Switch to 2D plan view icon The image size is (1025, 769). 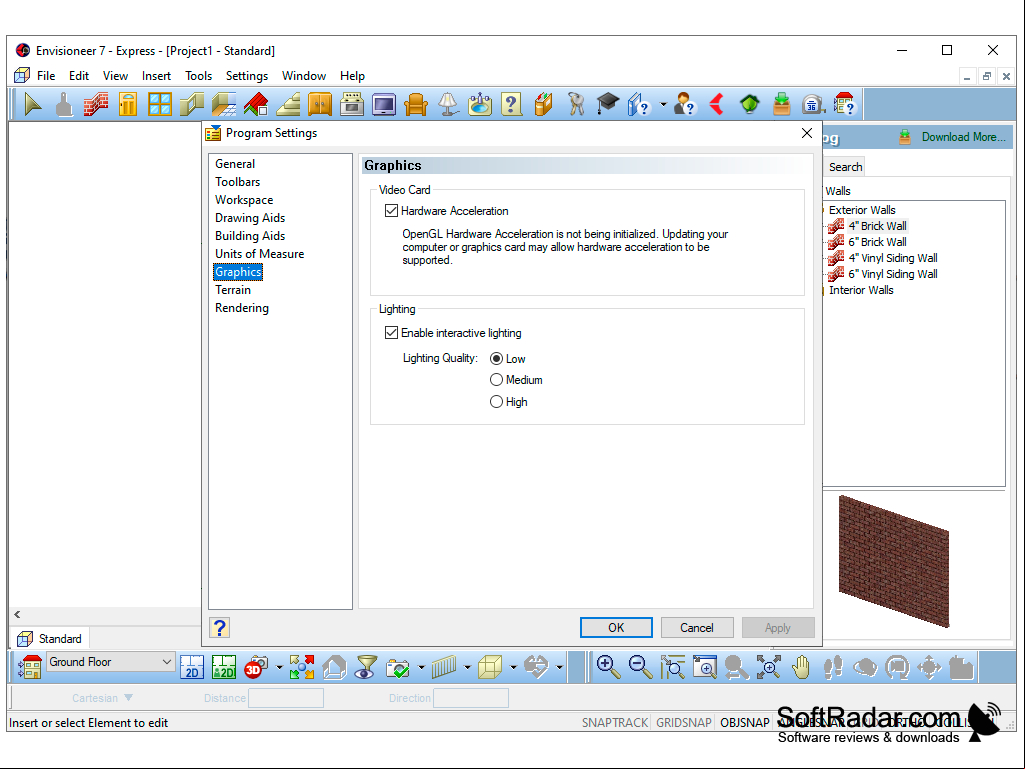(x=192, y=667)
